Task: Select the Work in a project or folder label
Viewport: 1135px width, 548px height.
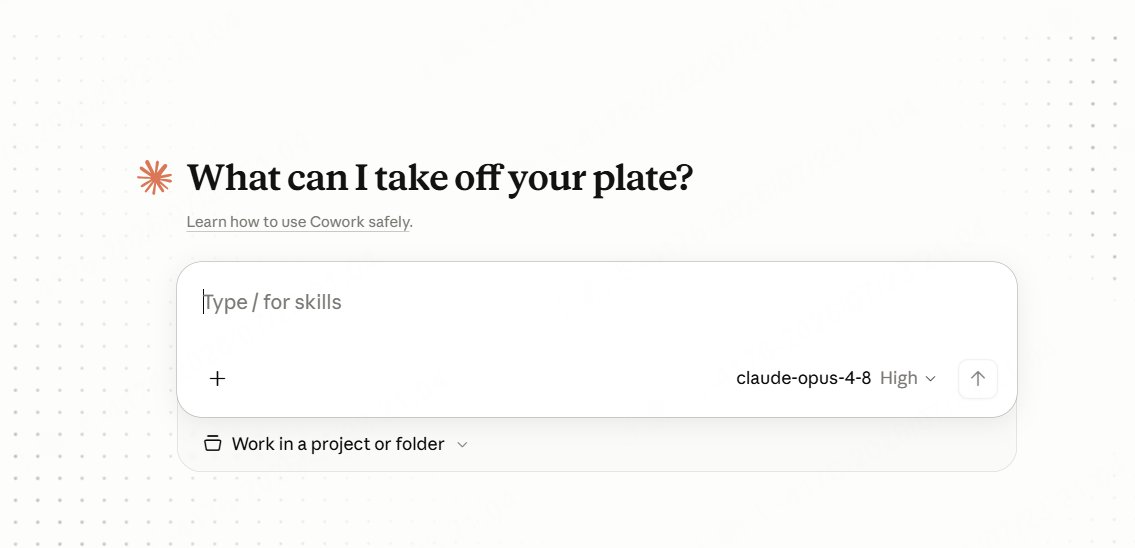Action: click(x=338, y=444)
